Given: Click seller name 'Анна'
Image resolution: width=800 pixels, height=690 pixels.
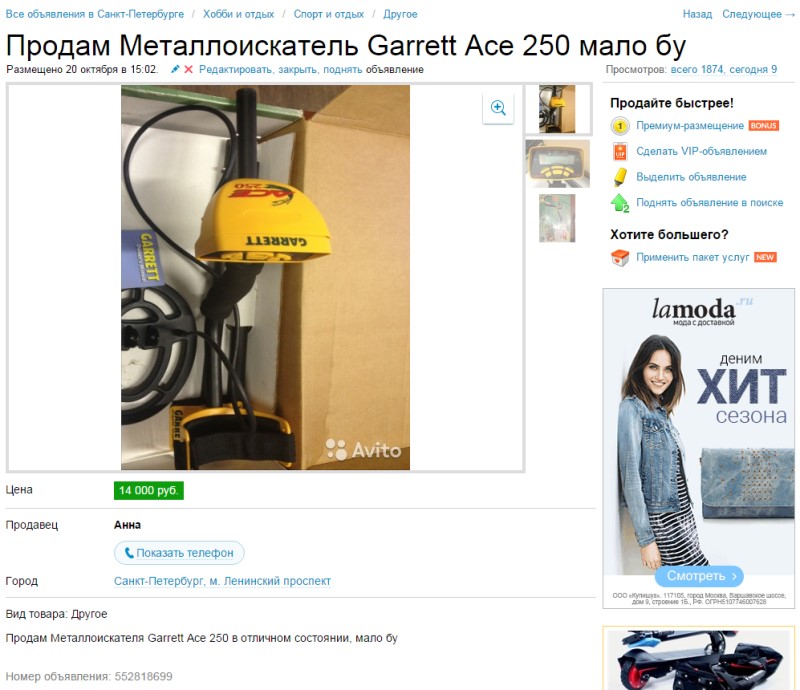Looking at the screenshot, I should 127,525.
